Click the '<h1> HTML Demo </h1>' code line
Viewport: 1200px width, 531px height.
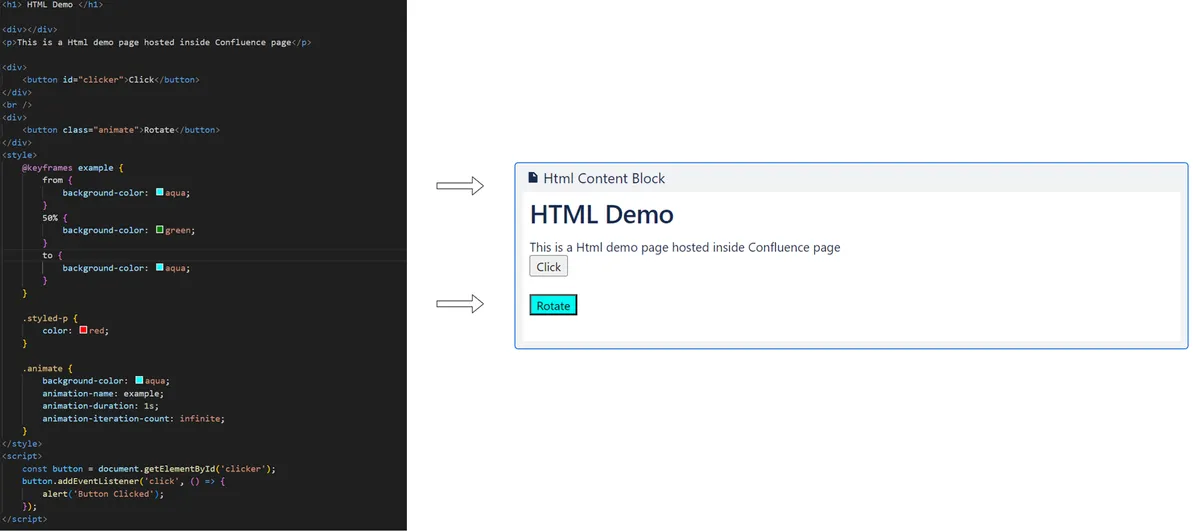[x=52, y=5]
